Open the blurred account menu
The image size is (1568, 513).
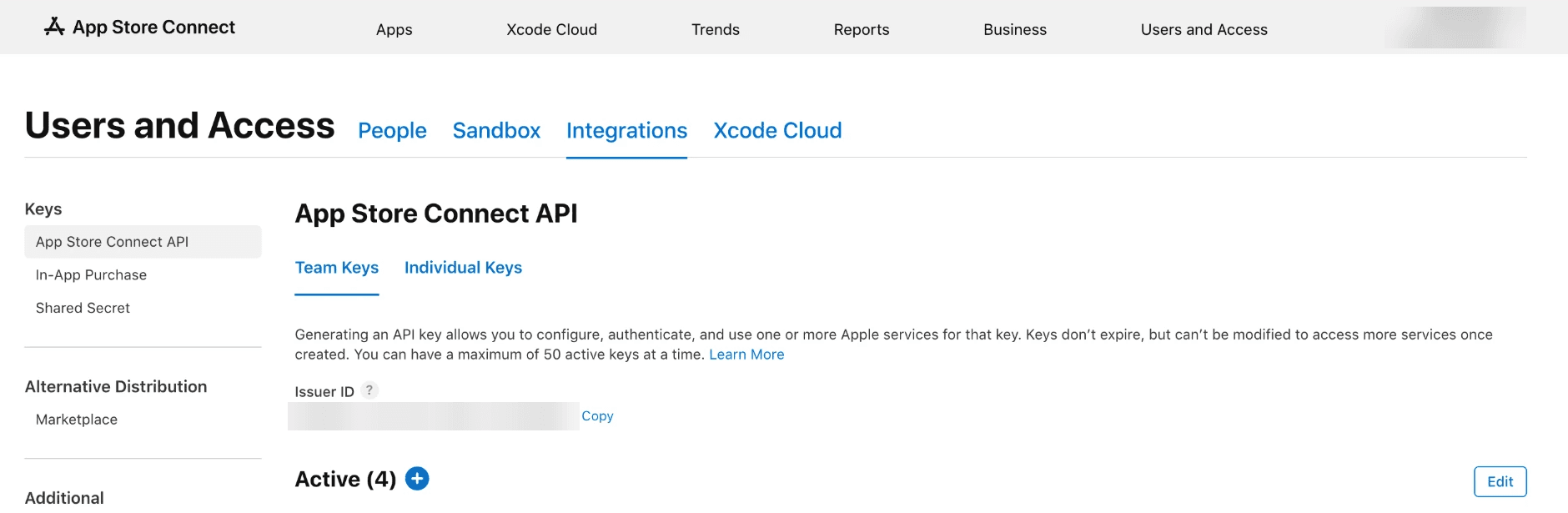(x=1455, y=28)
